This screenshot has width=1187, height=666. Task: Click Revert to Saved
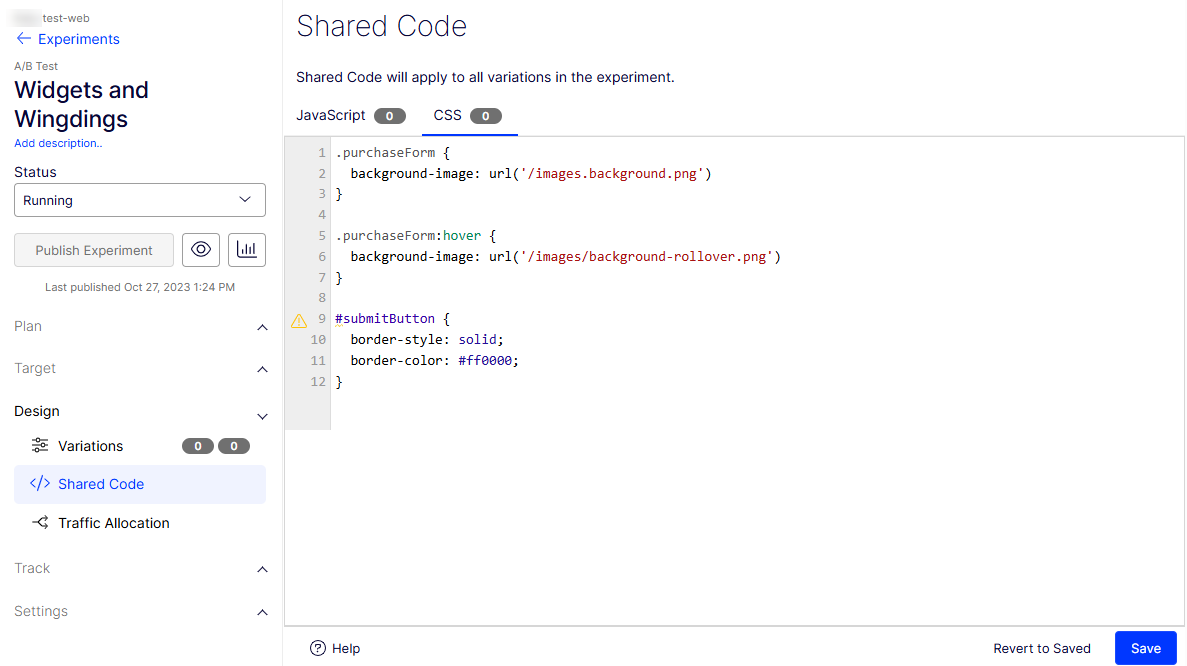pyautogui.click(x=1042, y=648)
